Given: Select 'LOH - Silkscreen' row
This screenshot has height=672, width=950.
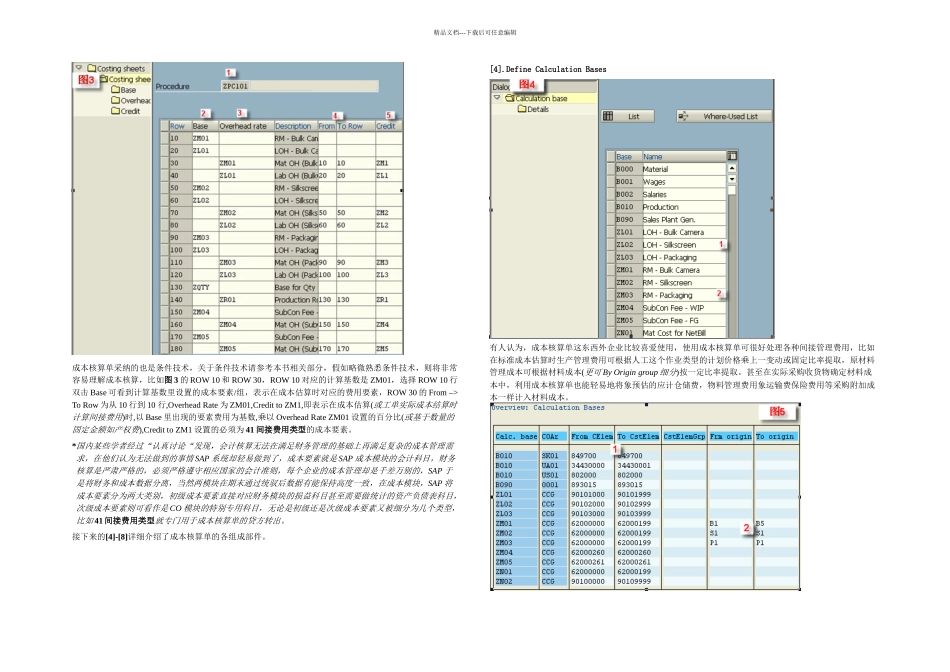Looking at the screenshot, I should pos(670,245).
